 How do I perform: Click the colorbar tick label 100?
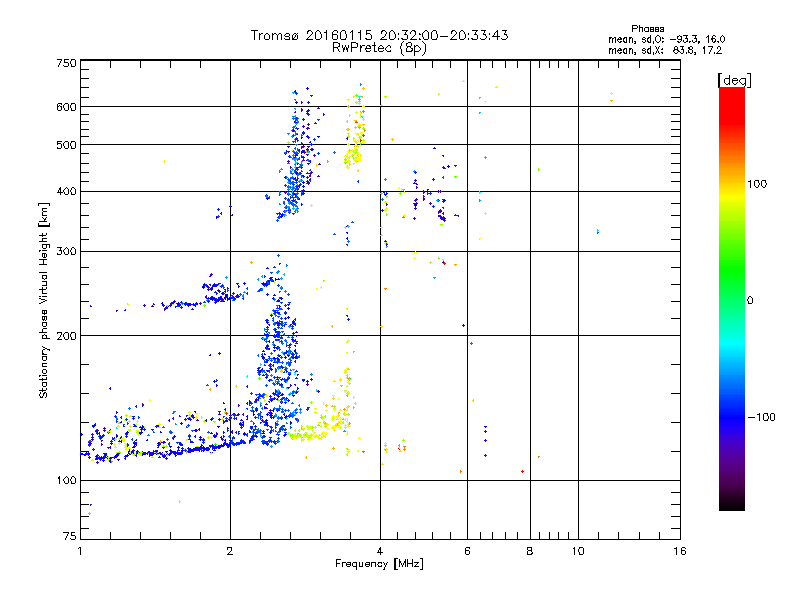[757, 184]
